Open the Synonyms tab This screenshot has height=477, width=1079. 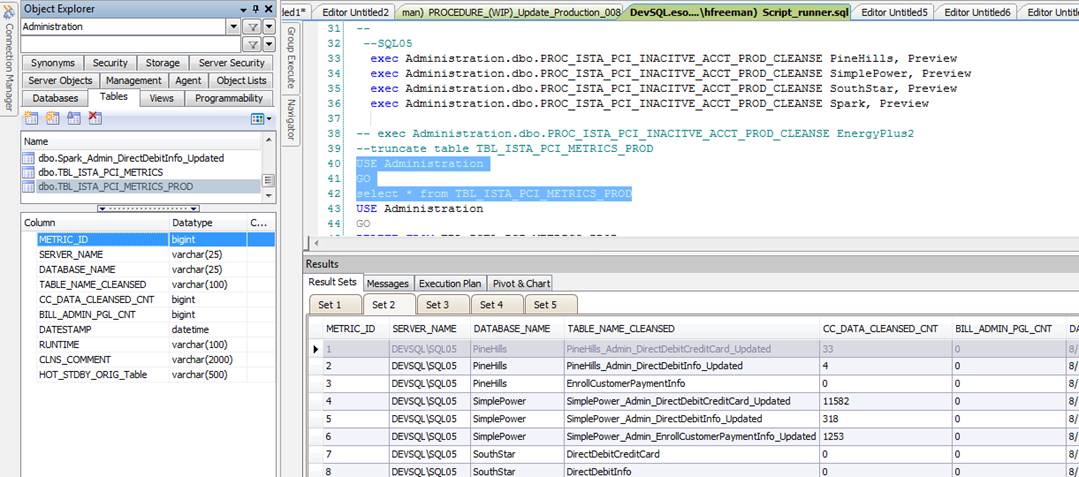pos(52,63)
